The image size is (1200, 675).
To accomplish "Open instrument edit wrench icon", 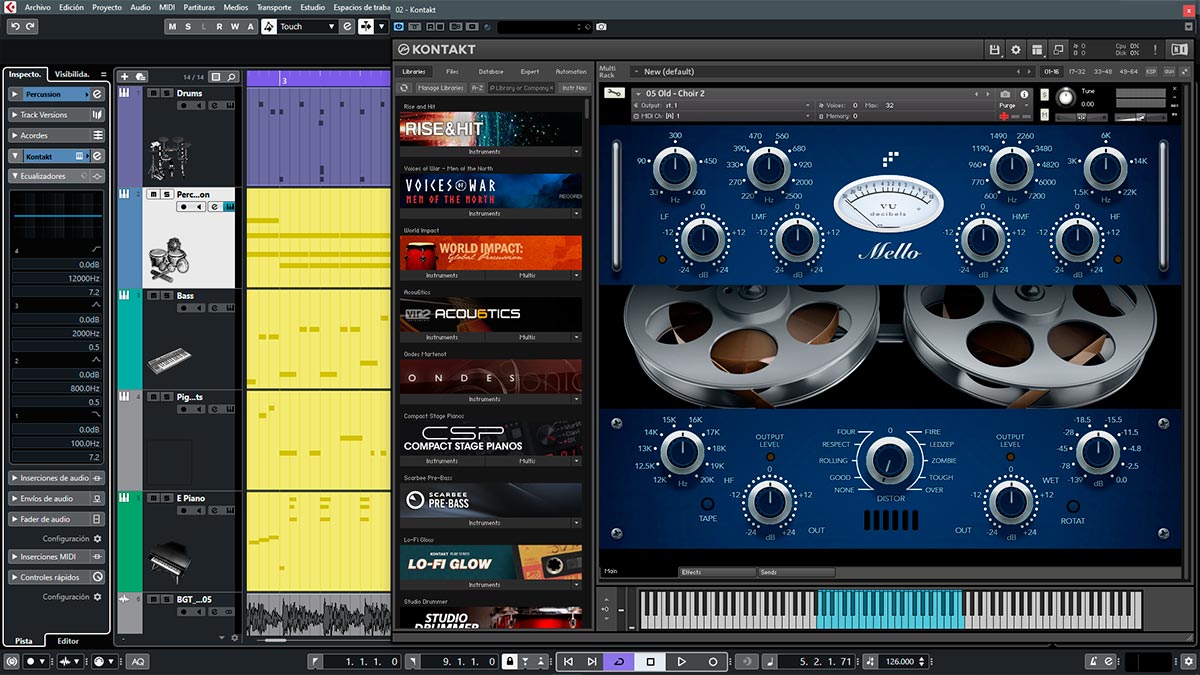I will (612, 93).
